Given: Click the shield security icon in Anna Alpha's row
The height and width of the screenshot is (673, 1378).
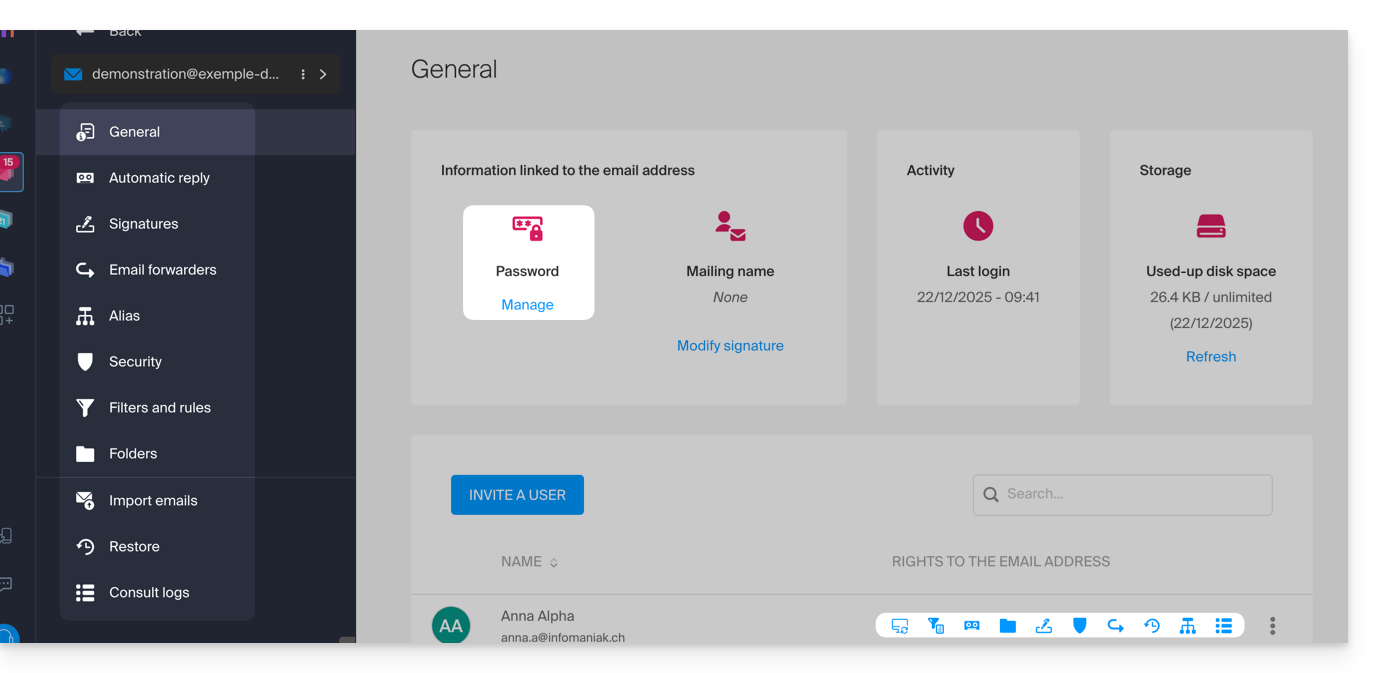Looking at the screenshot, I should (1080, 626).
